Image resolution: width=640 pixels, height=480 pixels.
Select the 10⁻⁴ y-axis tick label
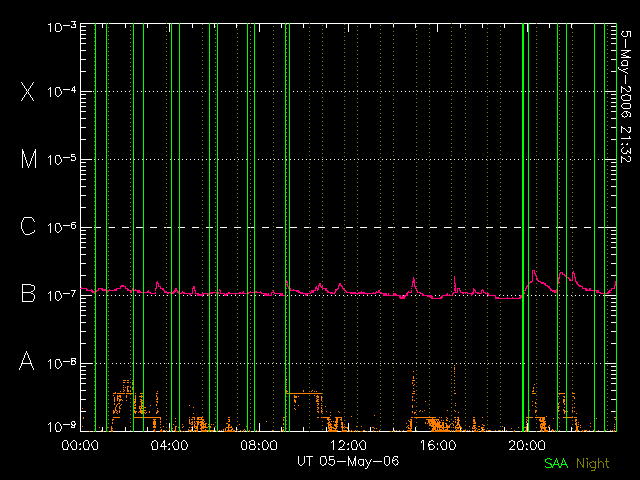click(62, 91)
